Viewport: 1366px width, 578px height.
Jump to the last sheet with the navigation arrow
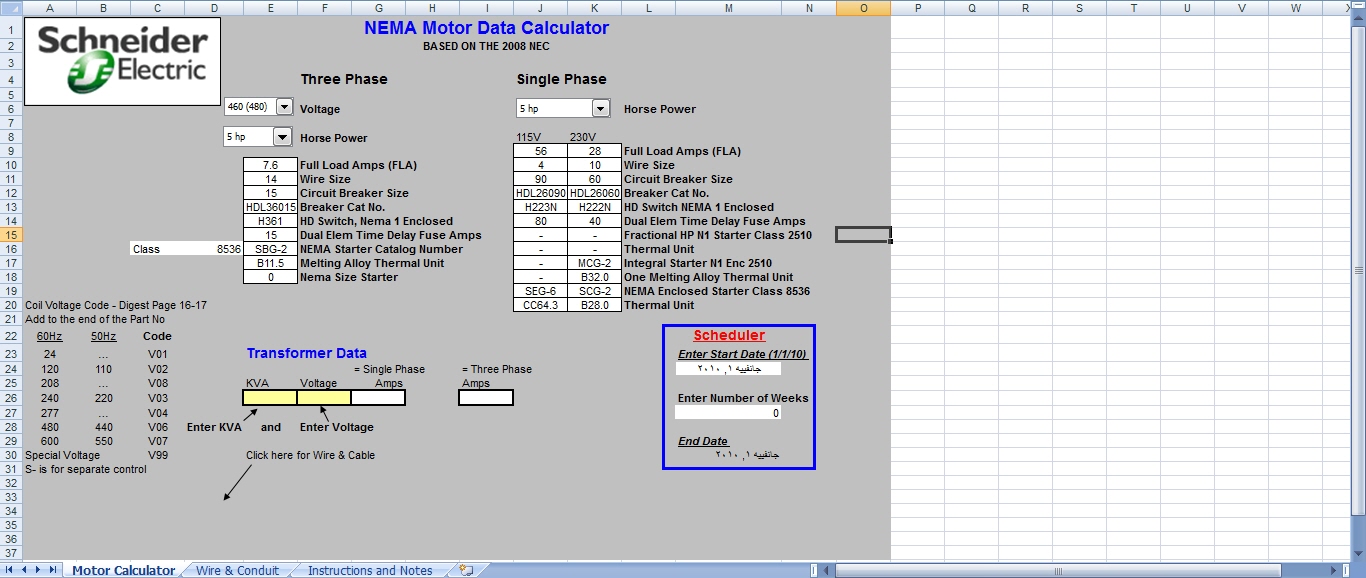pyautogui.click(x=52, y=570)
